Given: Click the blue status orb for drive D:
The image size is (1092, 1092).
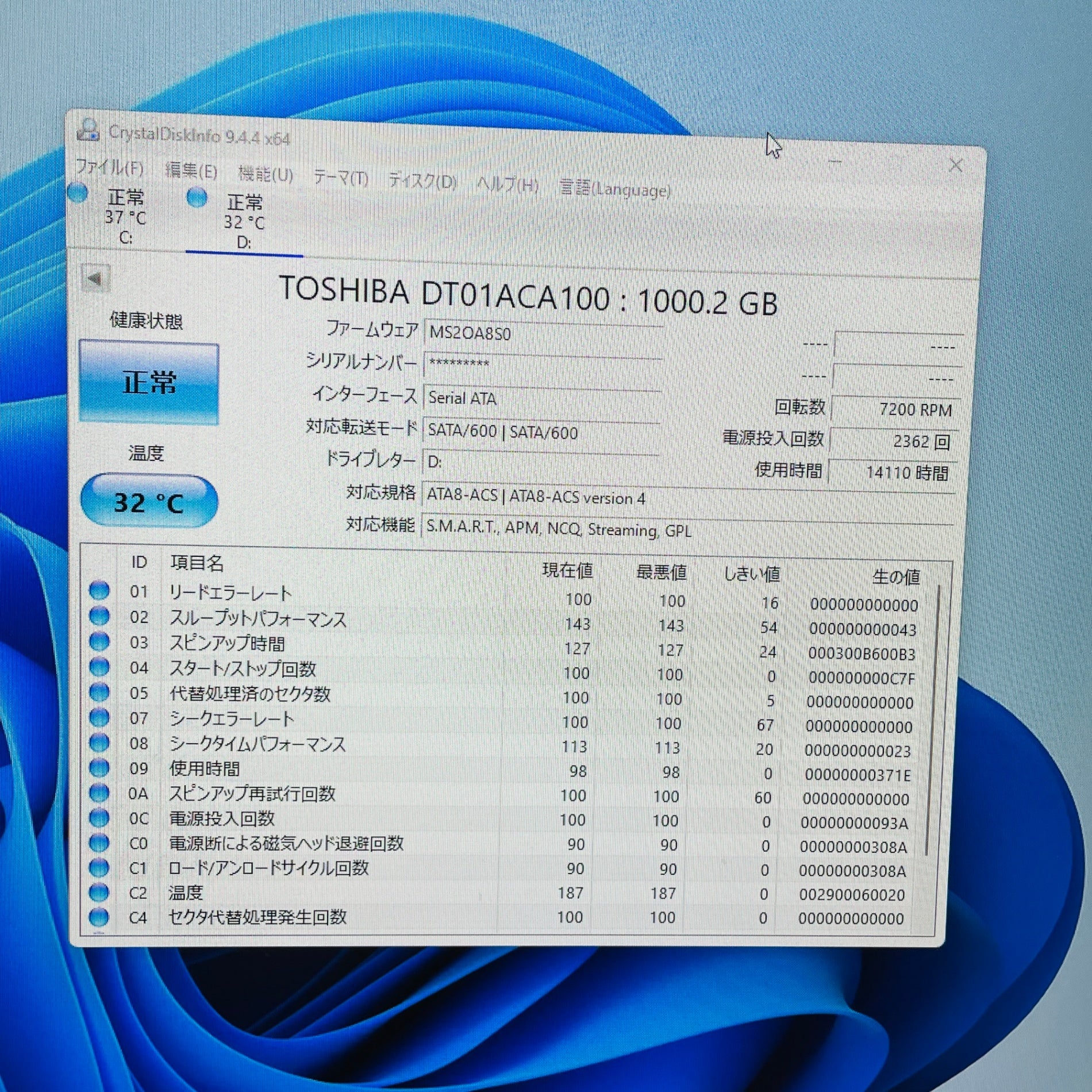Looking at the screenshot, I should coord(197,197).
